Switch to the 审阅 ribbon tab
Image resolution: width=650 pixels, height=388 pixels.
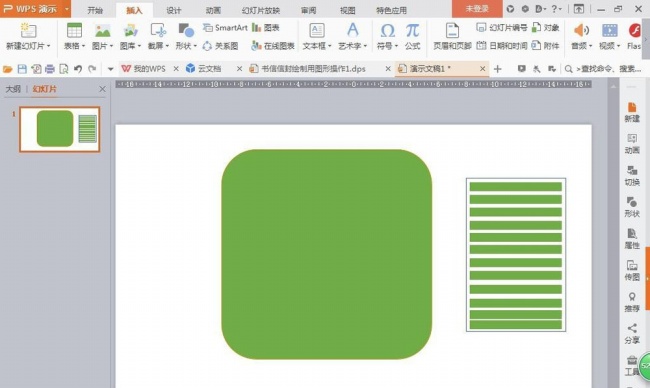pos(308,10)
